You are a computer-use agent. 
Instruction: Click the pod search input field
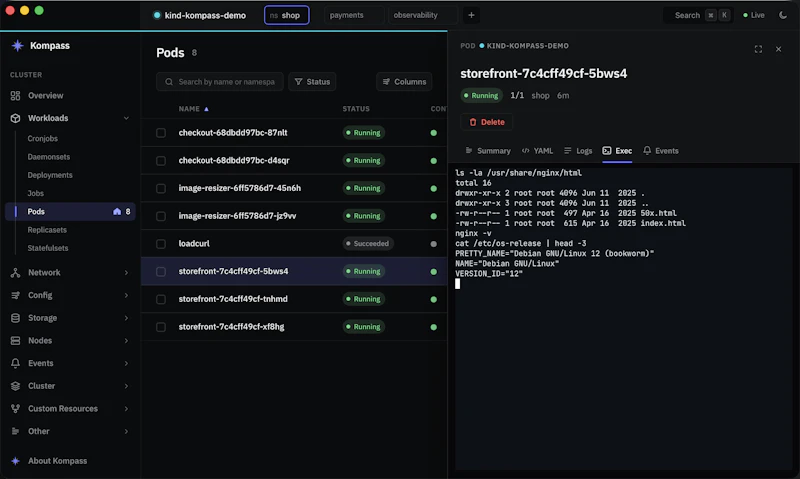[x=220, y=82]
